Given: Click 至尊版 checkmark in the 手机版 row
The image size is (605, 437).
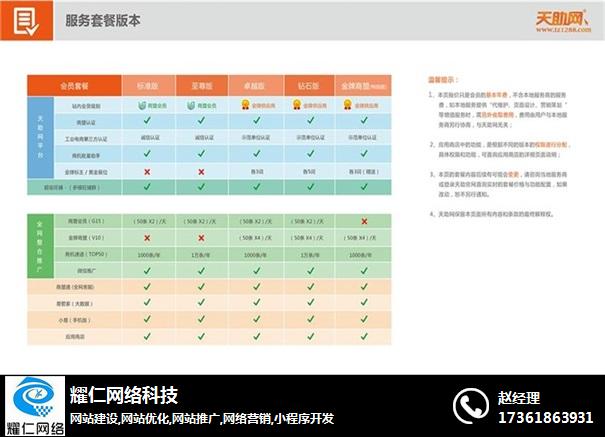Looking at the screenshot, I should pyautogui.click(x=201, y=319).
